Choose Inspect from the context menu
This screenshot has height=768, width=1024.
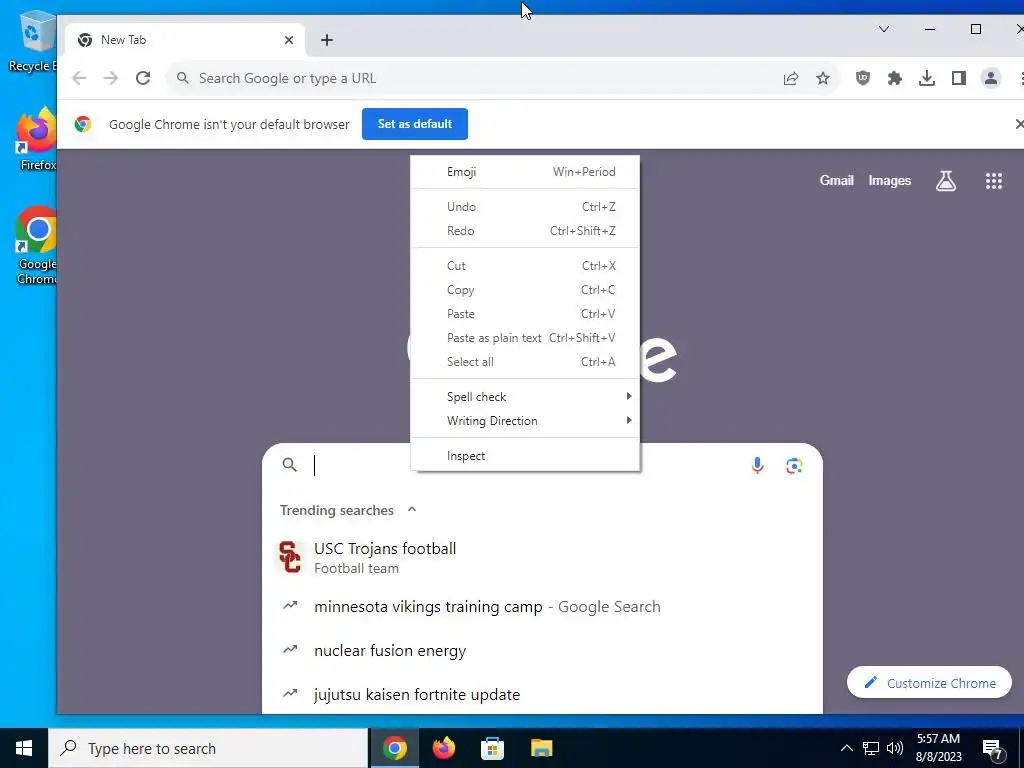(525, 456)
